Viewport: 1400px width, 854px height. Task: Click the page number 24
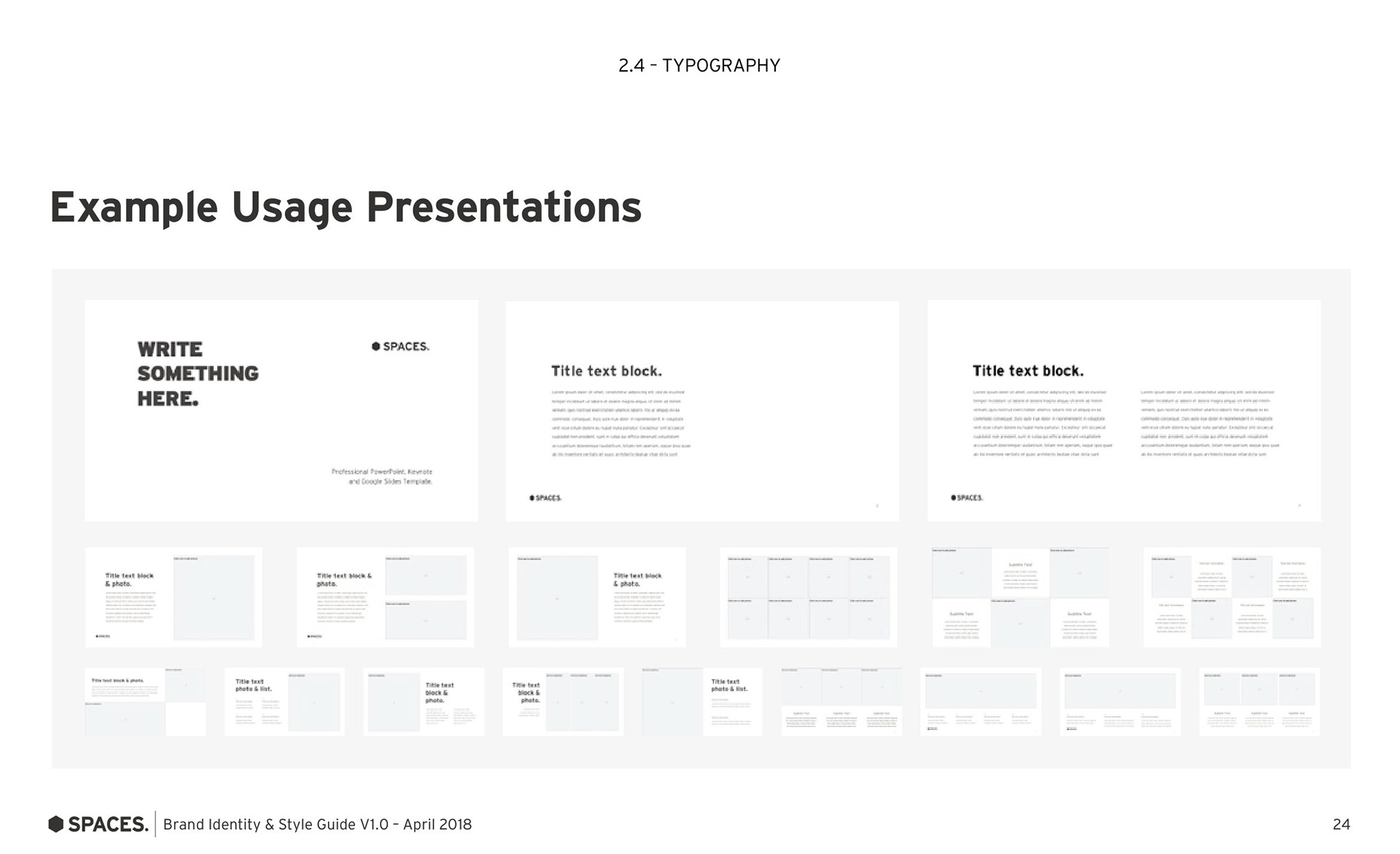(x=1341, y=824)
